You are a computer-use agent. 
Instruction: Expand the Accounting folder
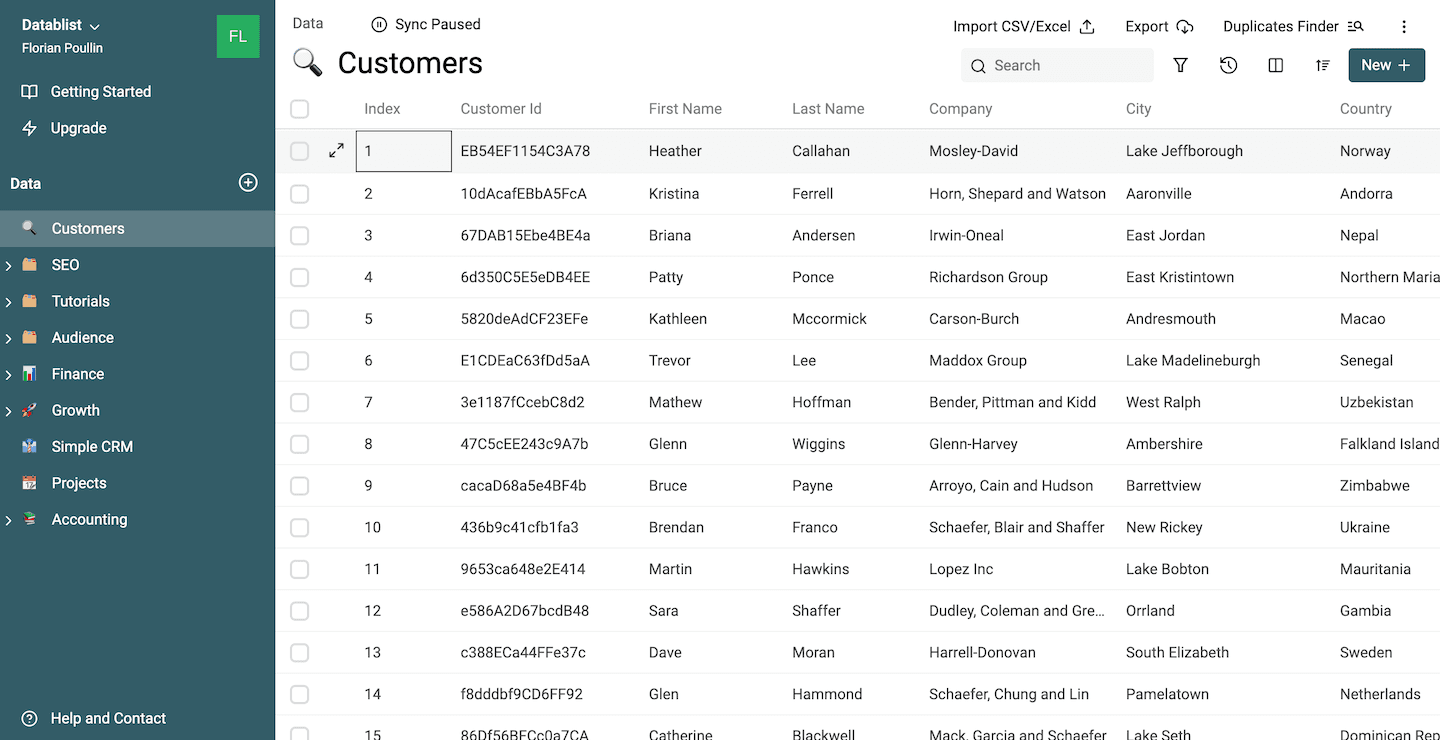point(9,519)
